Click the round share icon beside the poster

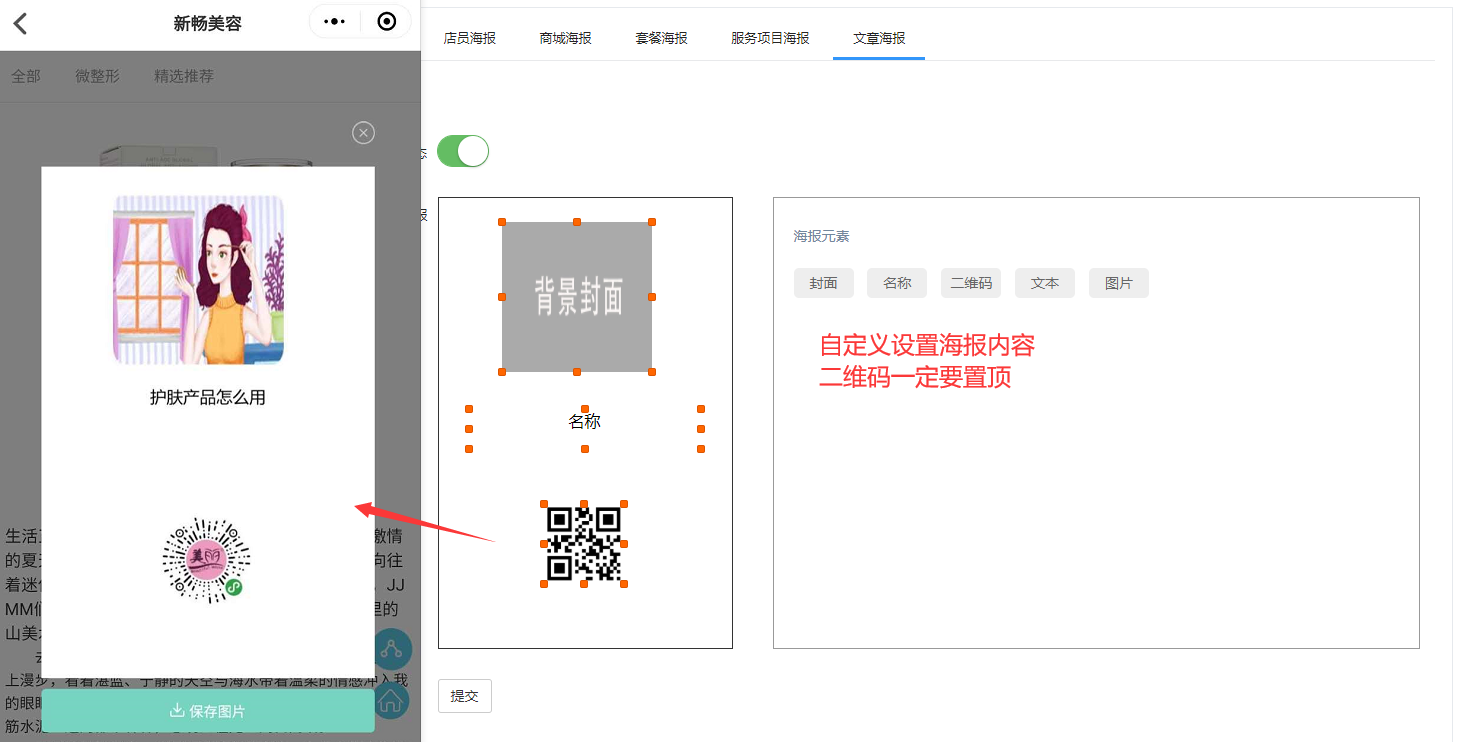point(391,649)
